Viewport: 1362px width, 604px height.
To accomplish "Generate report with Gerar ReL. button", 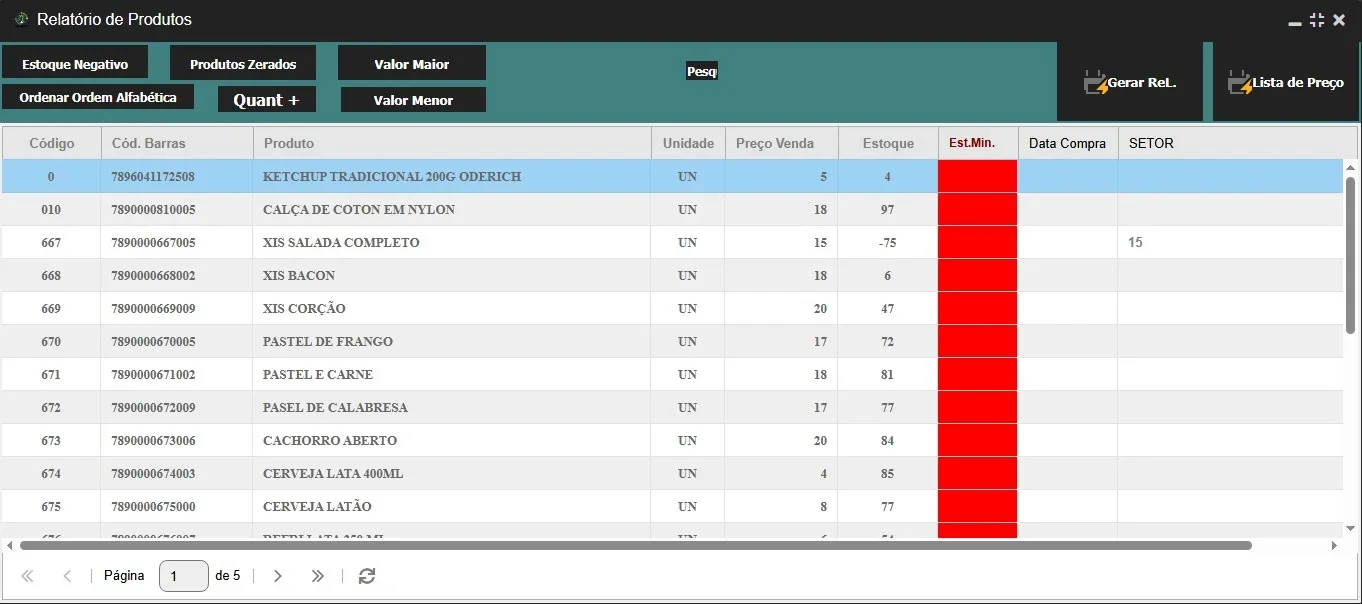I will [1130, 83].
